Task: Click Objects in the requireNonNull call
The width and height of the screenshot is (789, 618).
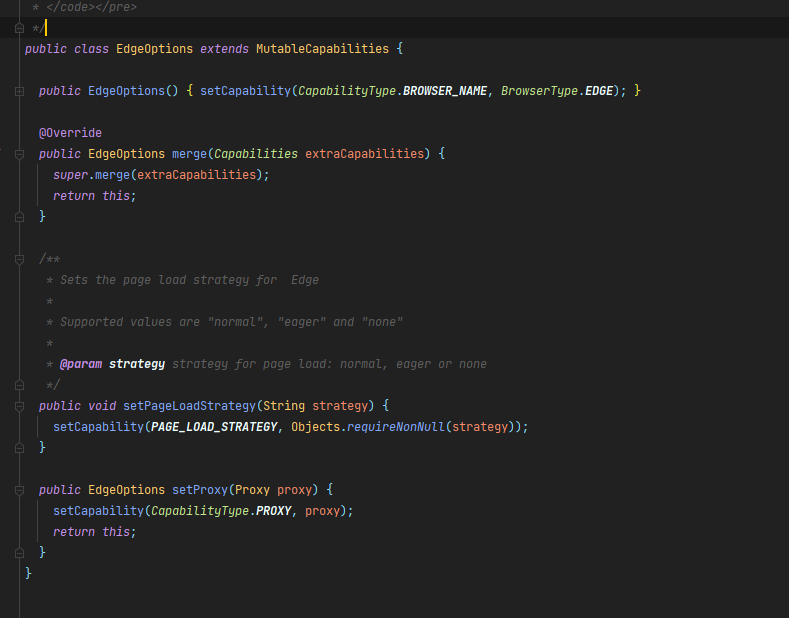Action: [315, 427]
